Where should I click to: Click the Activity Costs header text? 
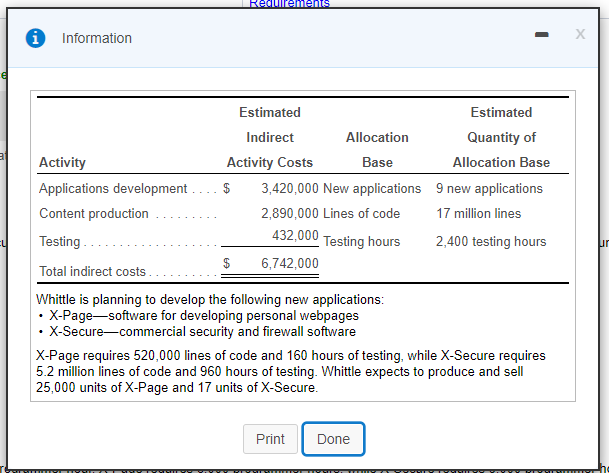[270, 162]
